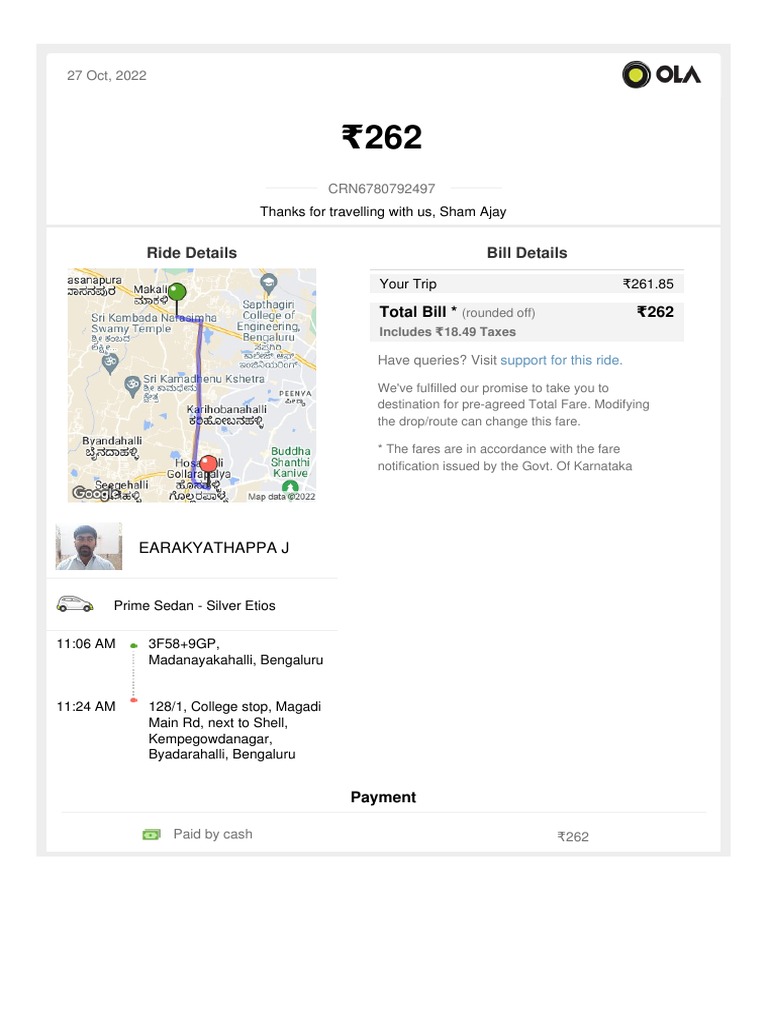Click the red drop dot in timeline
This screenshot has height=1024, width=768.
[x=134, y=701]
